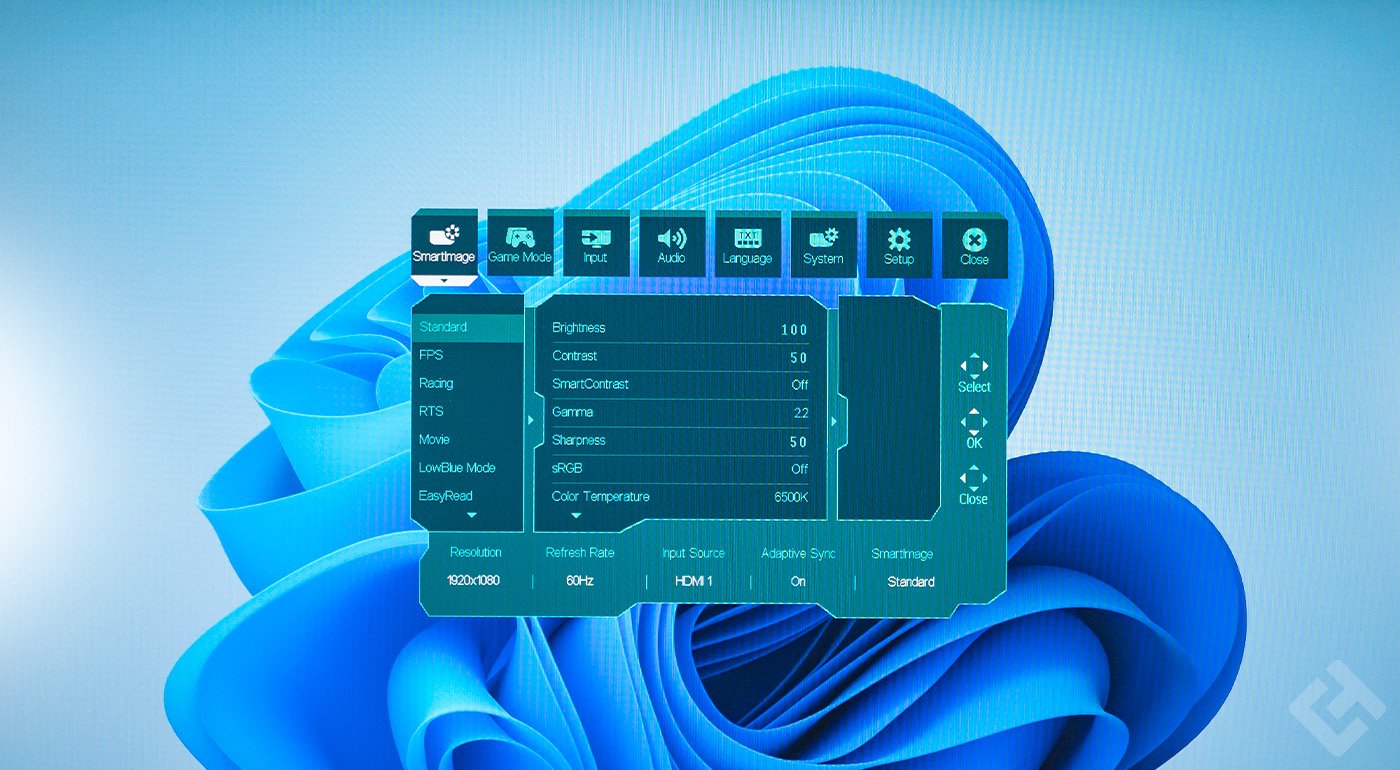Click the Sharpness value 50
The width and height of the screenshot is (1400, 770).
798,442
